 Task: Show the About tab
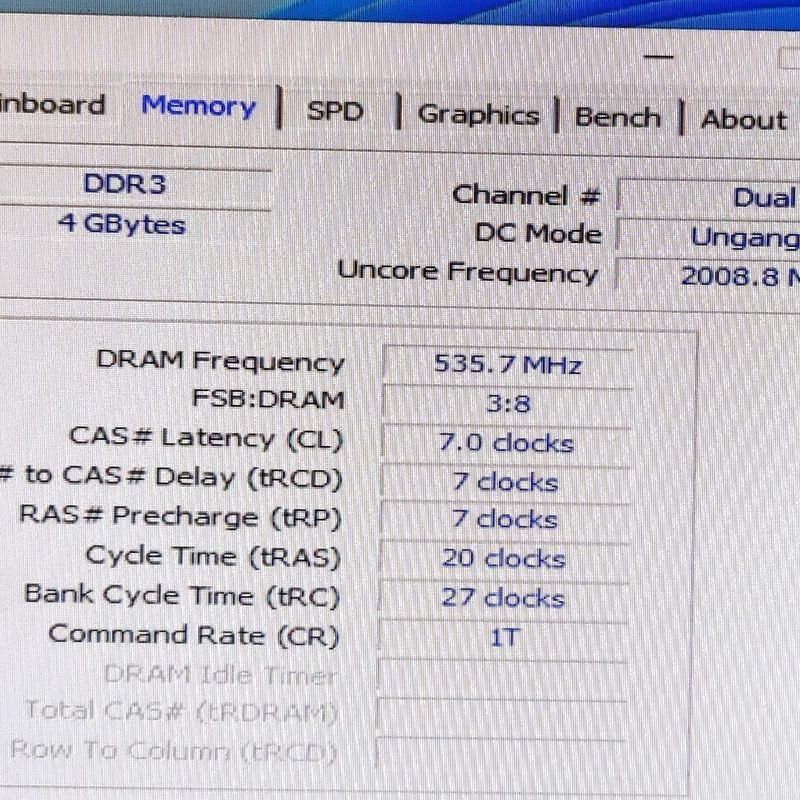(743, 120)
